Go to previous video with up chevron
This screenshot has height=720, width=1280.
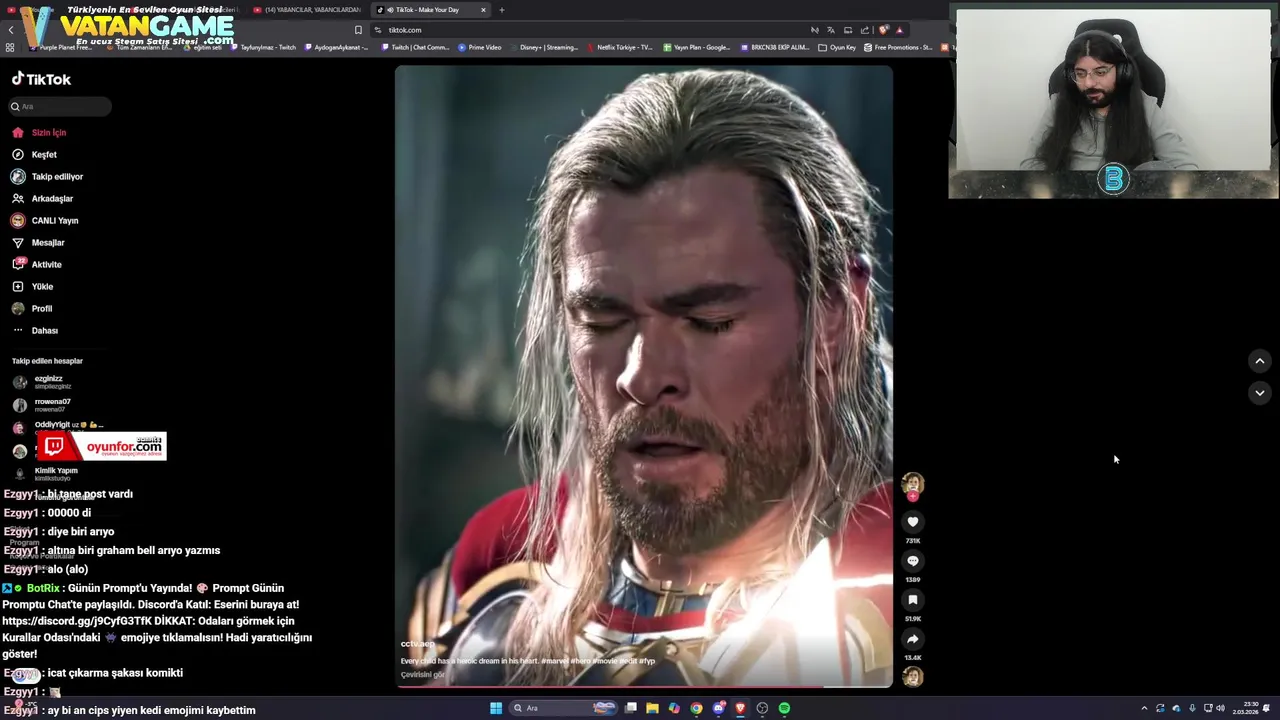coord(1260,361)
